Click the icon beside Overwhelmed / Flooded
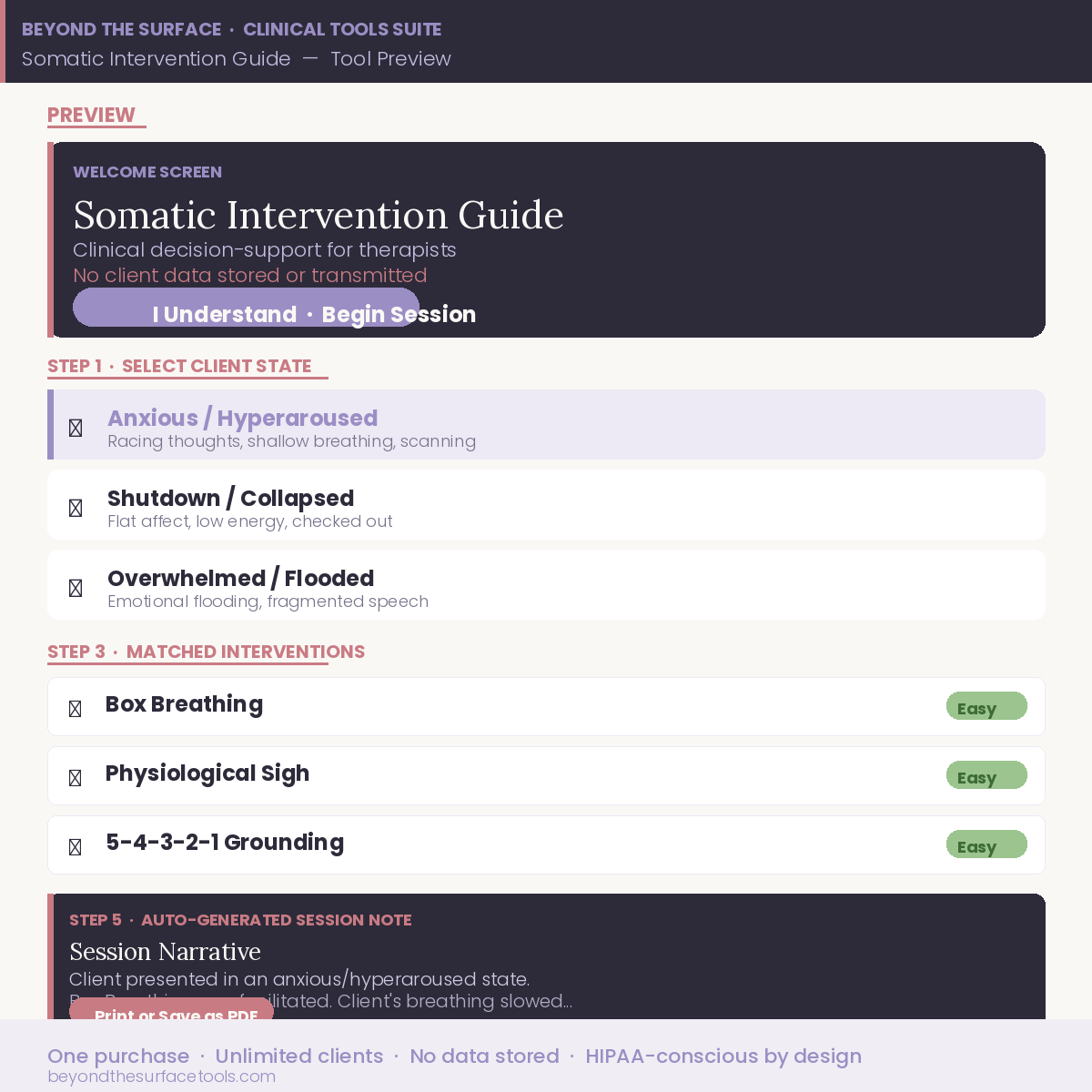 76,588
